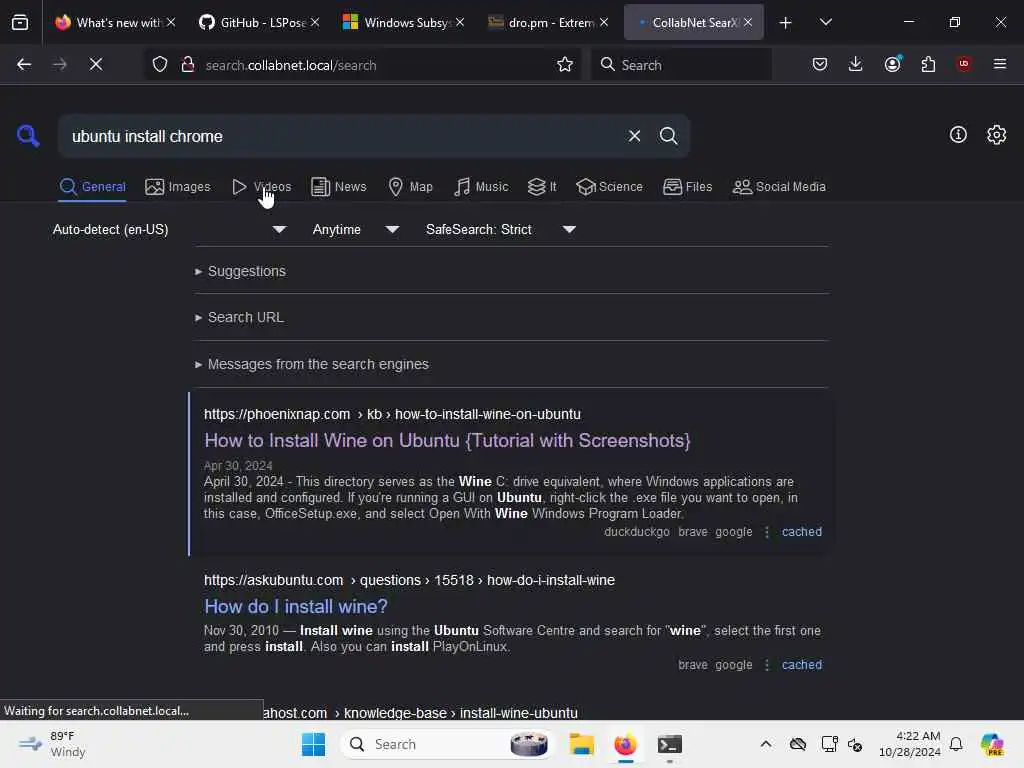Screen dimensions: 1024x768
Task: Switch to Music category
Action: 481,187
